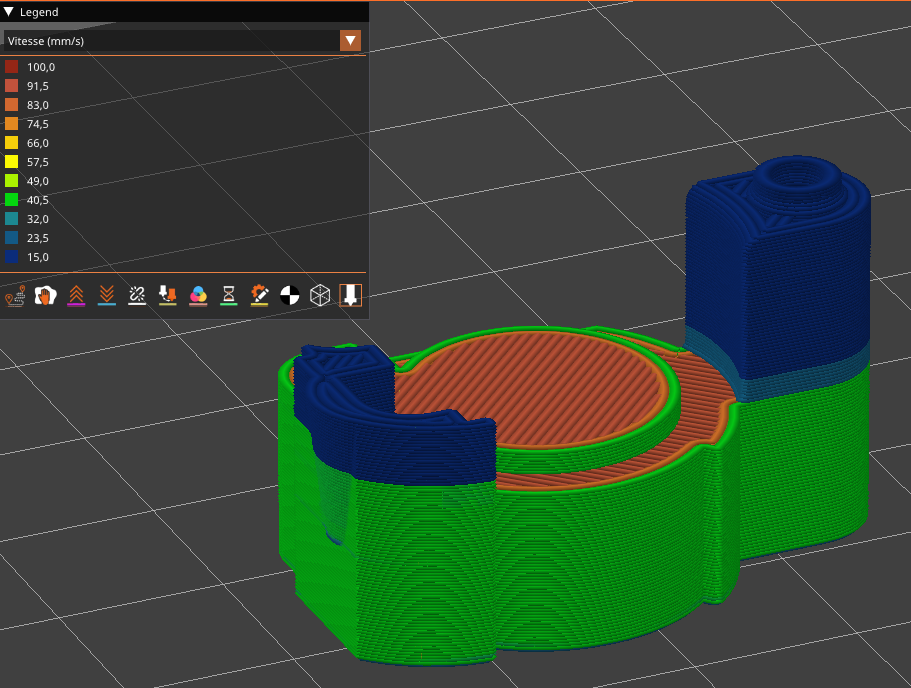Click the tall blue tower of the model
911x688 pixels.
coord(779,279)
